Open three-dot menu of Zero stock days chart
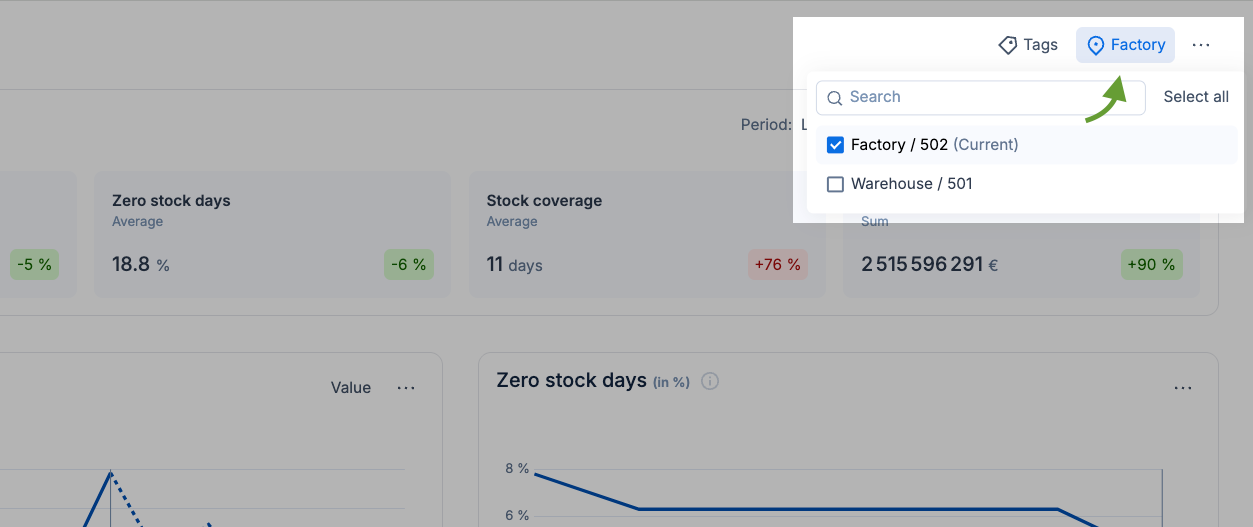The width and height of the screenshot is (1253, 527). 1183,388
